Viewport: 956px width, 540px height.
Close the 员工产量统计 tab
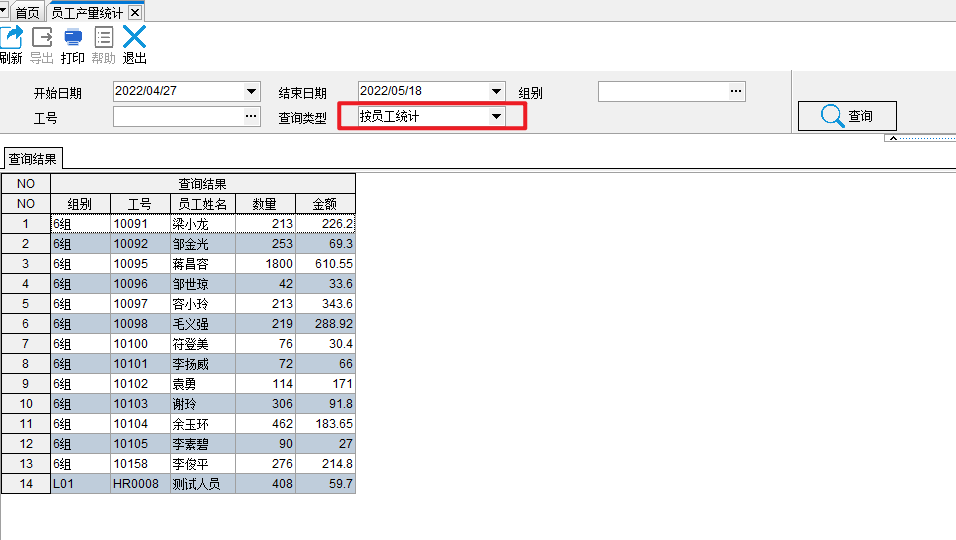(135, 12)
